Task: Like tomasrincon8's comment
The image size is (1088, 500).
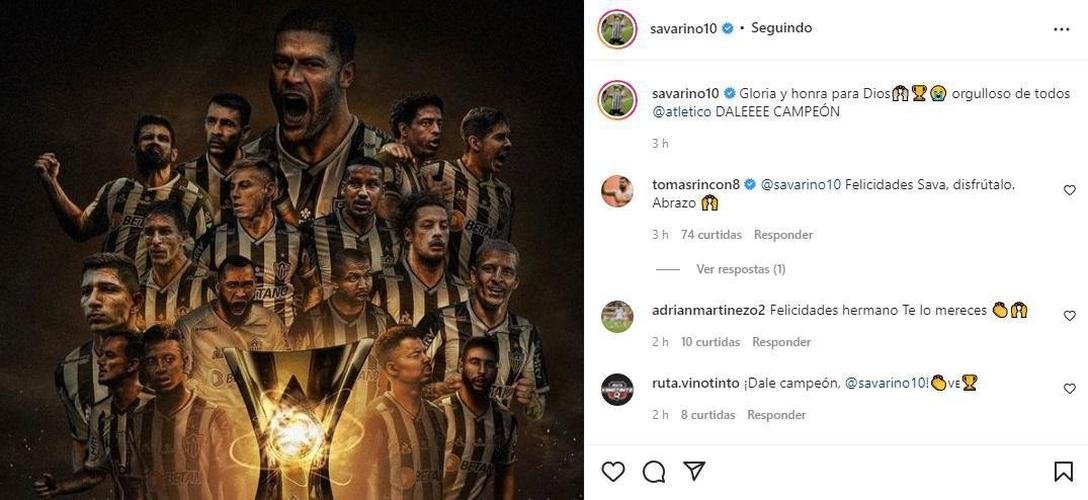Action: point(1069,190)
